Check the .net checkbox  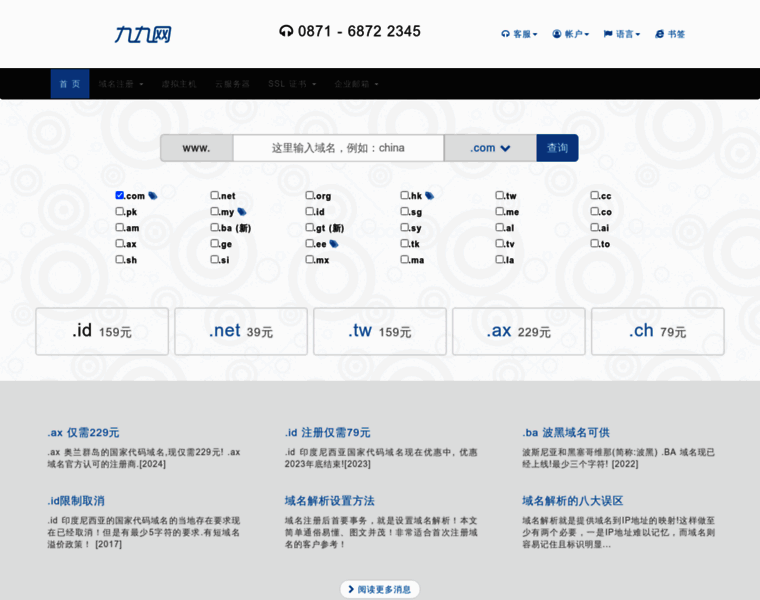coord(215,195)
